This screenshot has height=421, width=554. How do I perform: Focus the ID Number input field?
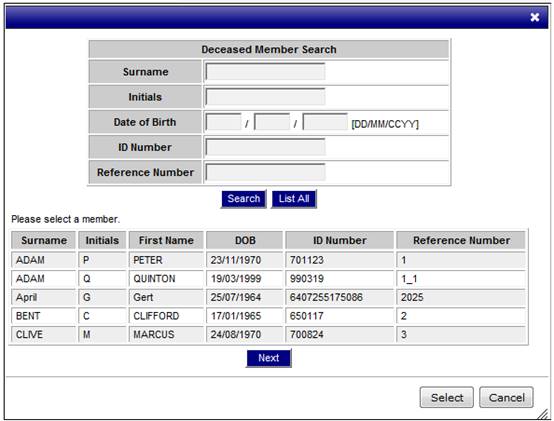pyautogui.click(x=265, y=147)
